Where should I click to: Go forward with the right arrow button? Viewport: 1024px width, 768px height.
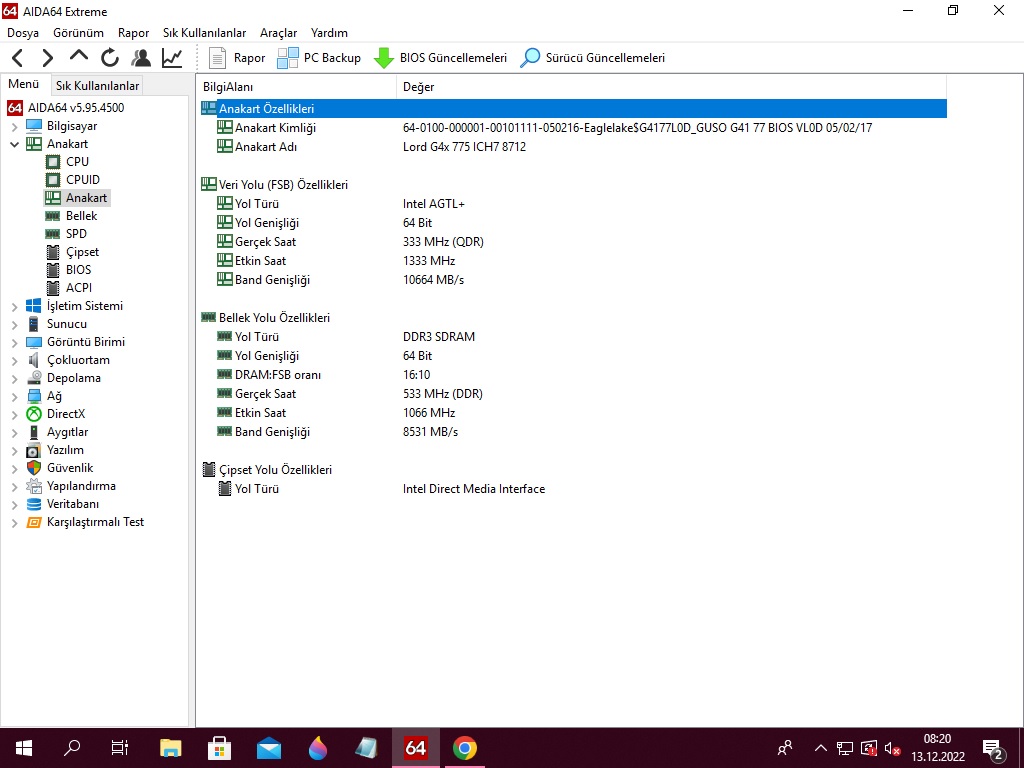tap(48, 58)
